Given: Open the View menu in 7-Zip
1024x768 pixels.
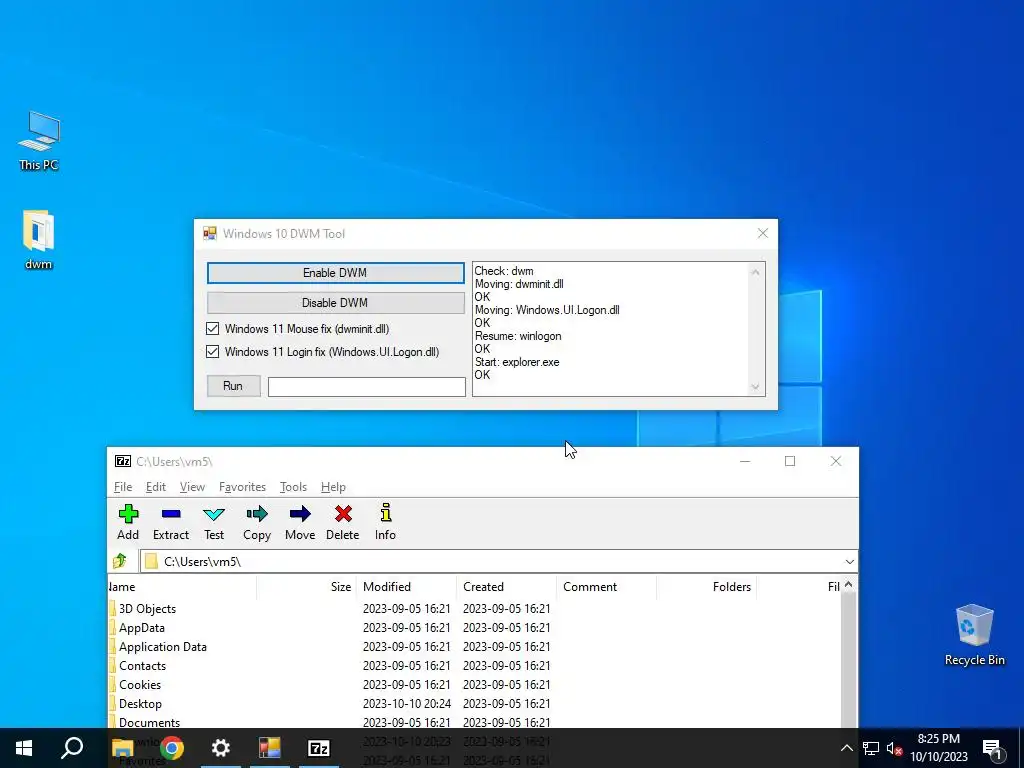Looking at the screenshot, I should (192, 487).
